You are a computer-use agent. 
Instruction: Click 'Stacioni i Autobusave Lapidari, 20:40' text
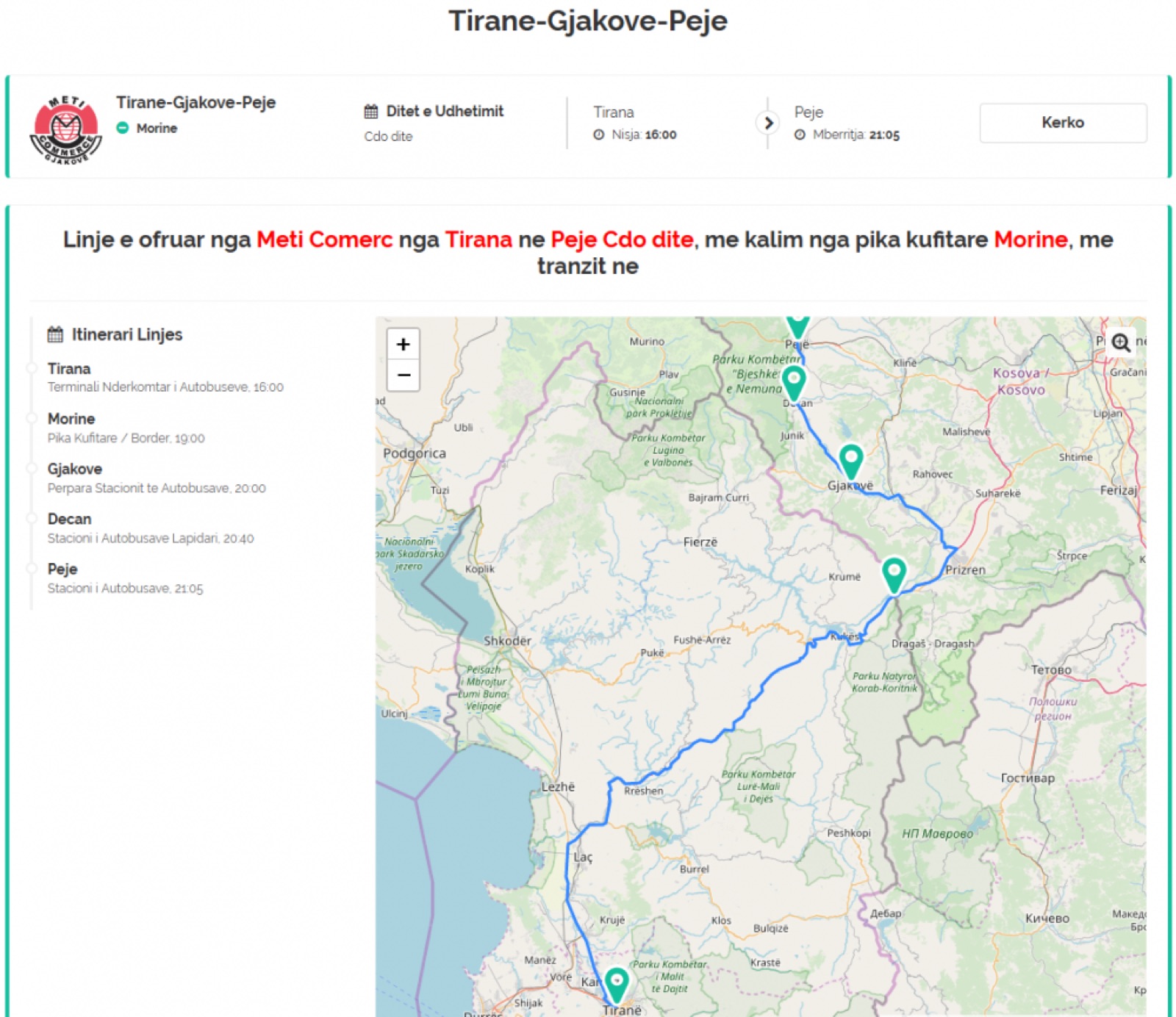point(151,539)
